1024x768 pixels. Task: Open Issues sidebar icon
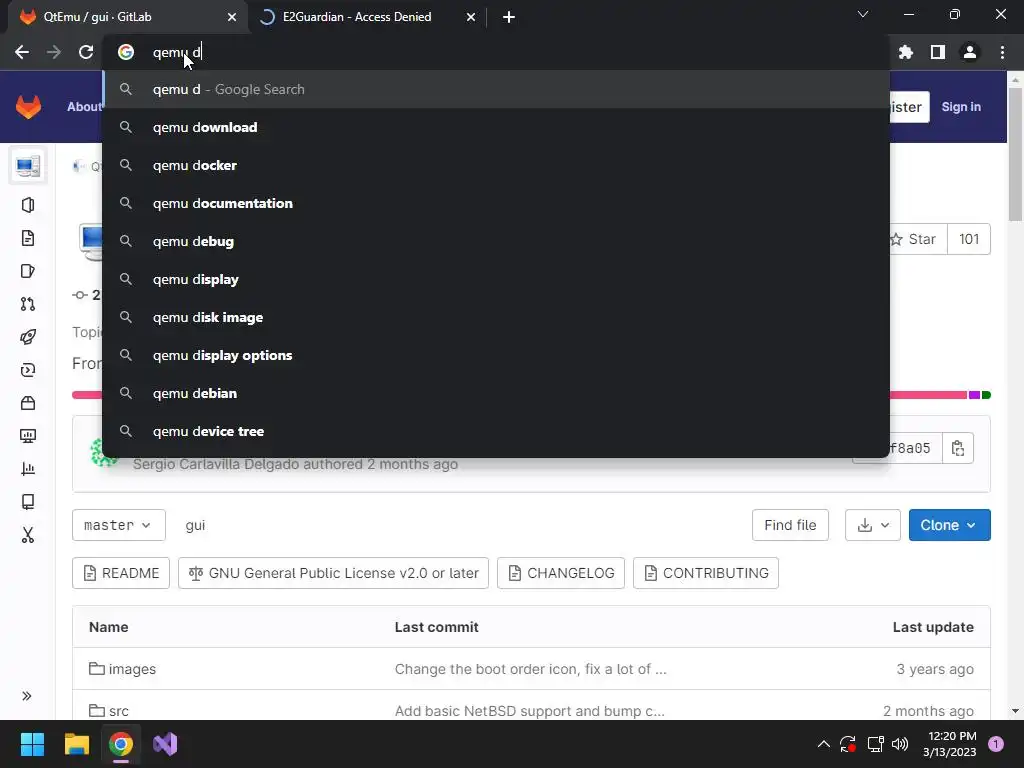27,271
